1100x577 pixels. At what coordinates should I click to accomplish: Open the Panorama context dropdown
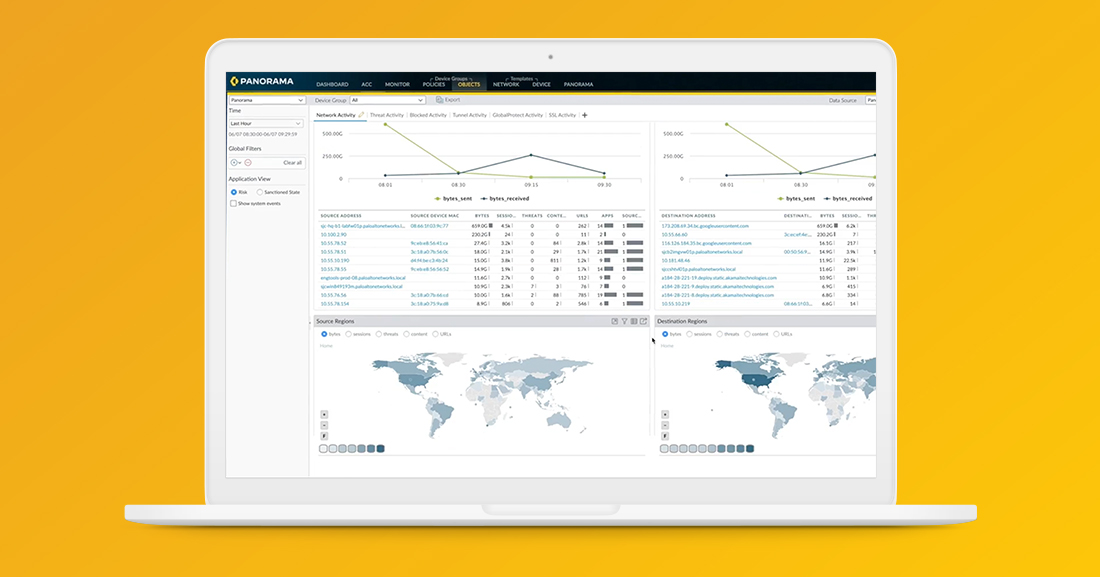pyautogui.click(x=267, y=100)
